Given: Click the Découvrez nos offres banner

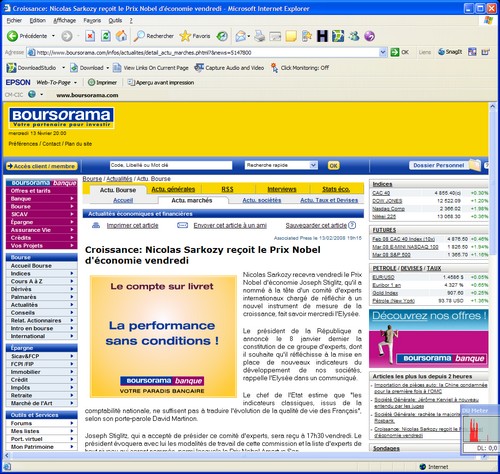Looking at the screenshot, I should pos(429,338).
